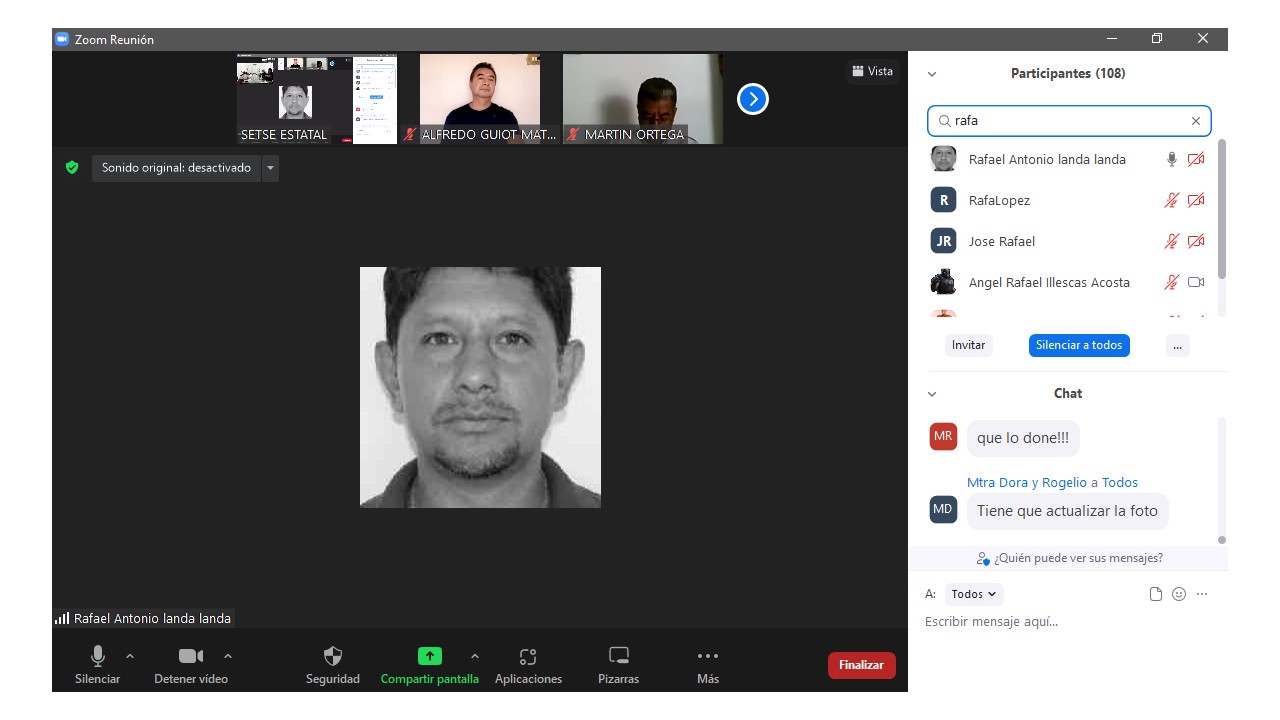Toggle Jose Rafael video icon
1280x720 pixels.
coord(1196,241)
